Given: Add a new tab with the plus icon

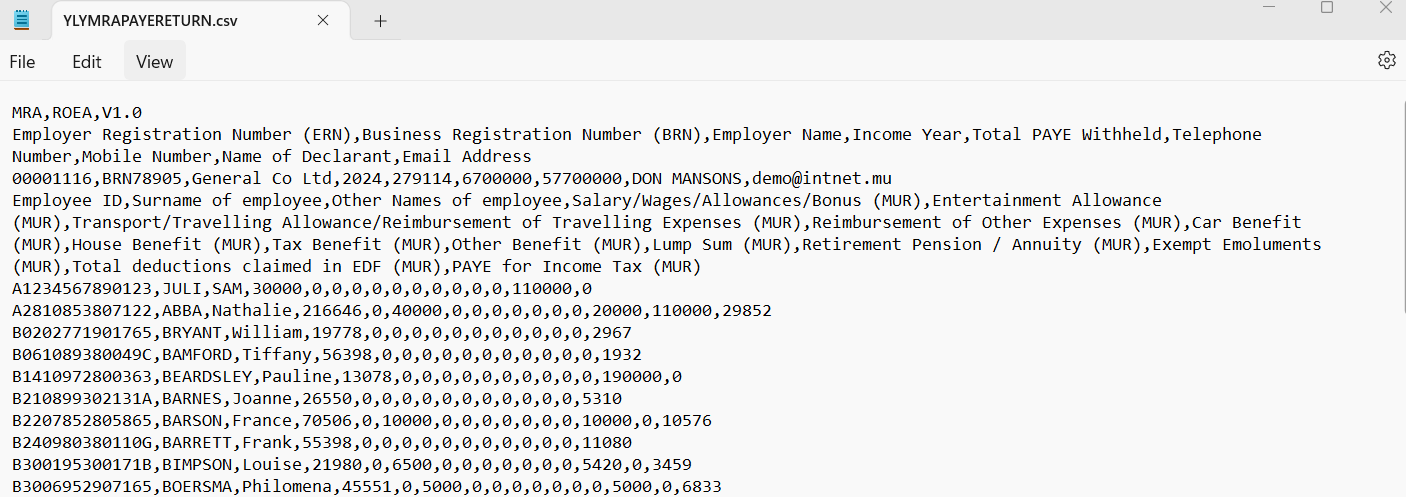Looking at the screenshot, I should click(380, 20).
